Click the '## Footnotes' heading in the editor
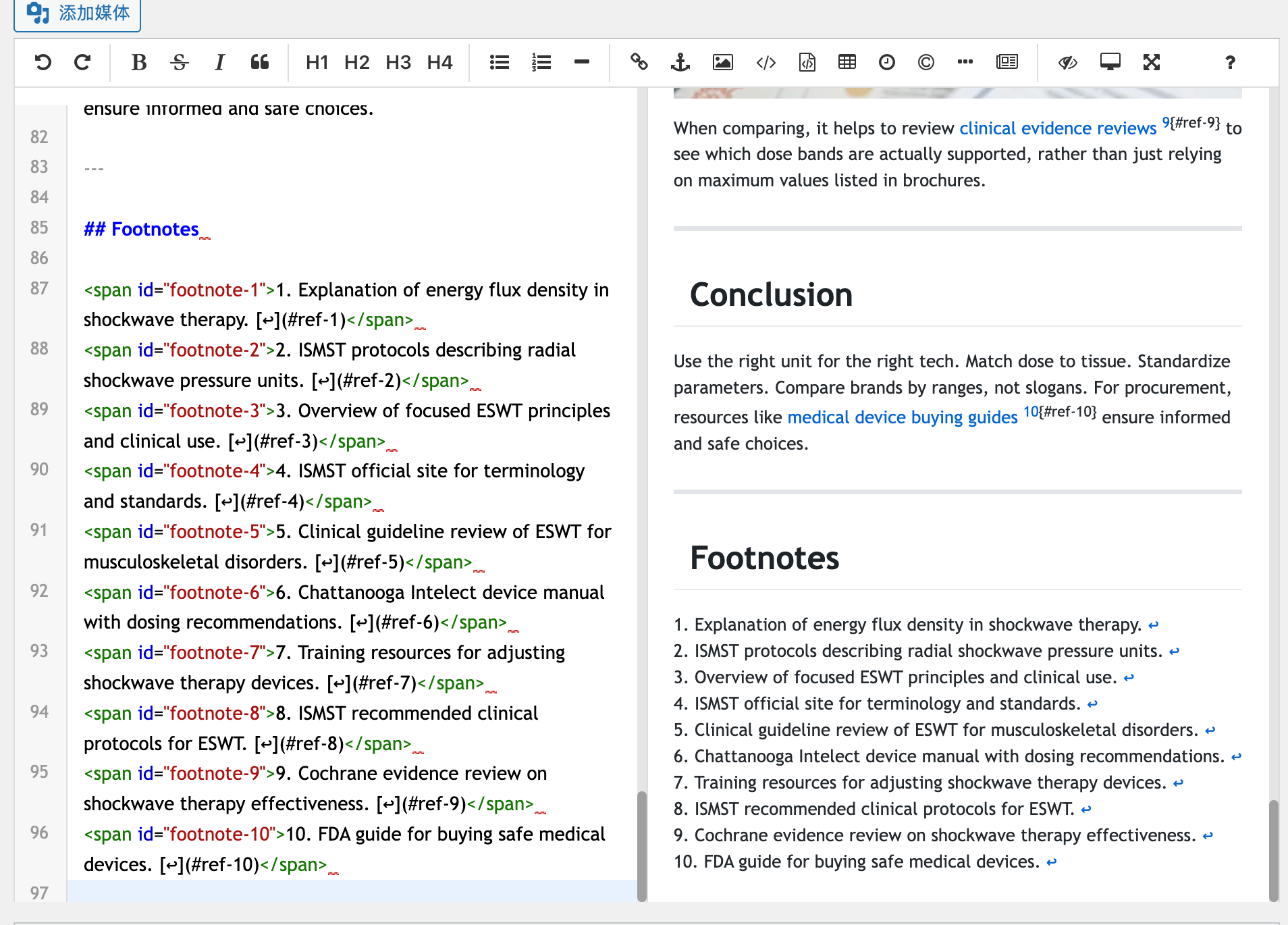This screenshot has height=925, width=1288. click(x=141, y=230)
